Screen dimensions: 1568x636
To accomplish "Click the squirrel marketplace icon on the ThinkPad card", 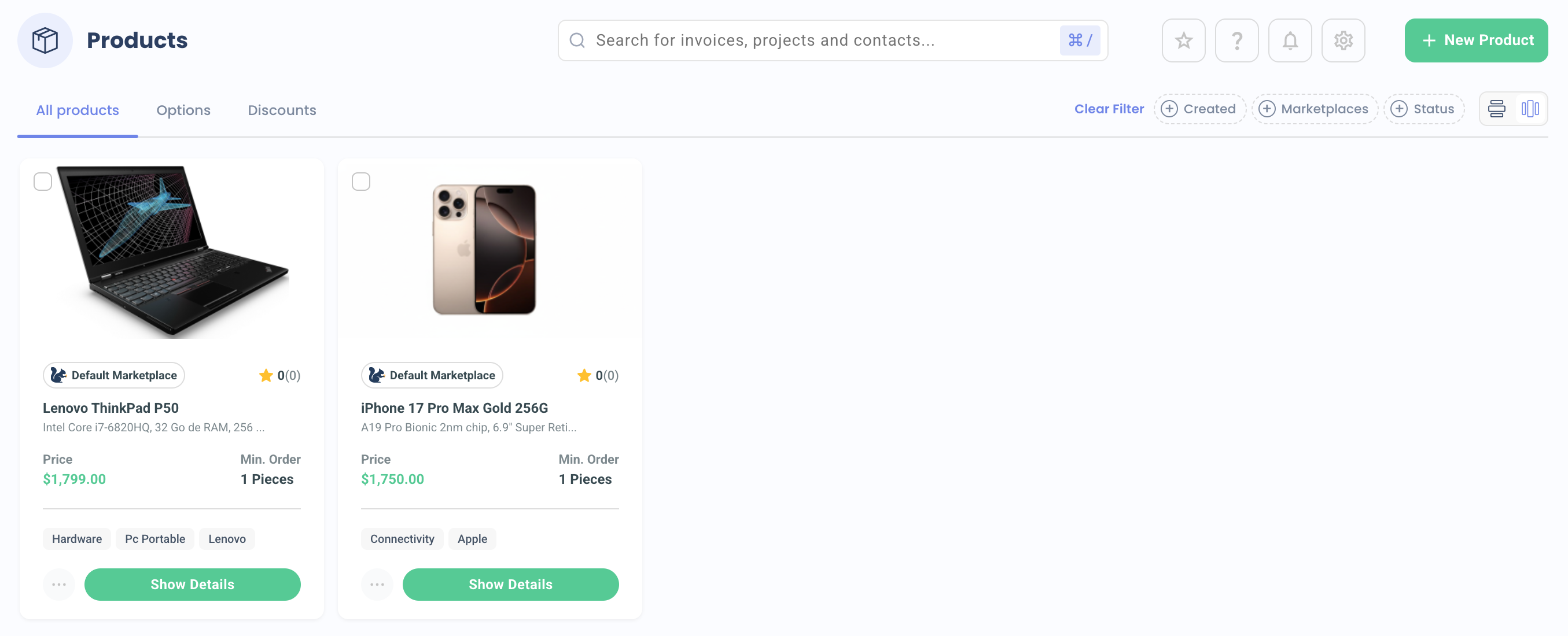I will click(x=58, y=375).
